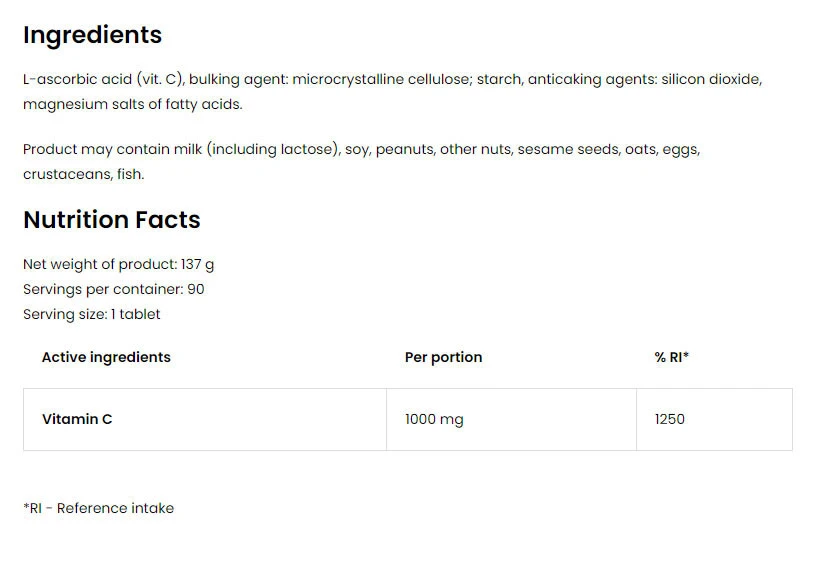The image size is (826, 570).
Task: Click the Active ingredients column header
Action: point(106,357)
